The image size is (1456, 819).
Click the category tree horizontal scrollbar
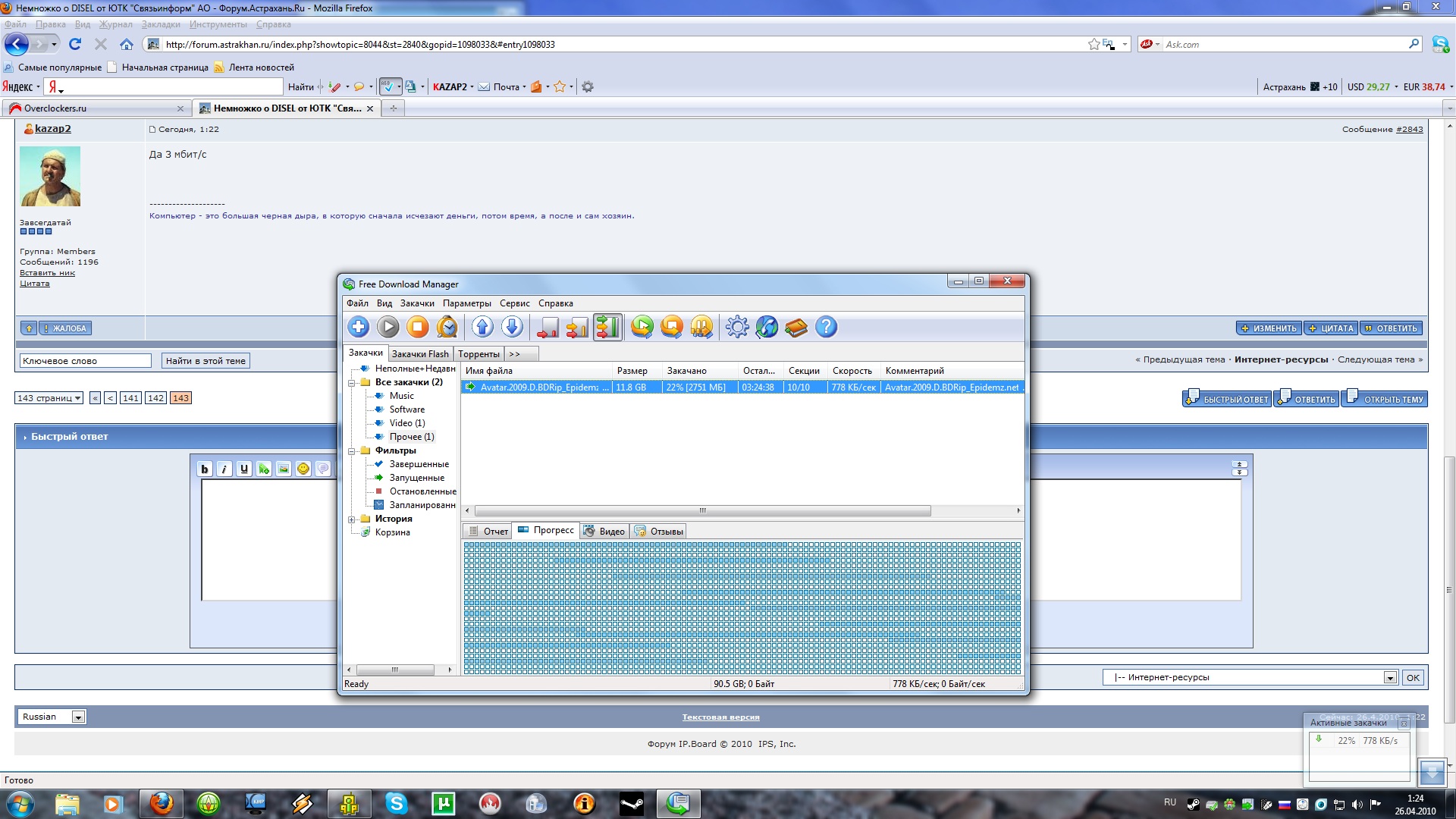coord(395,670)
